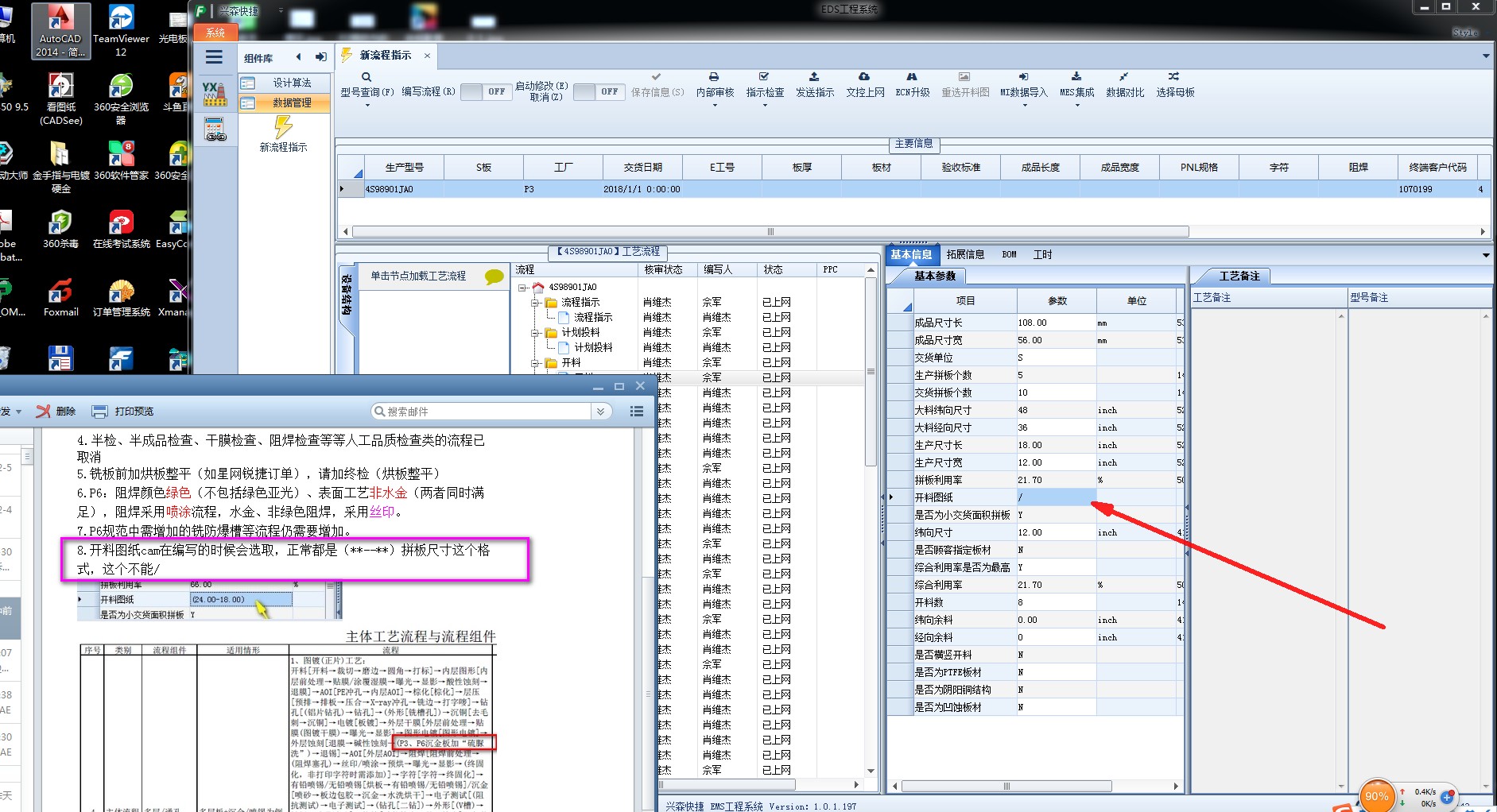Image resolution: width=1497 pixels, height=812 pixels.
Task: Select 计划投料 document tree item
Action: pos(592,347)
